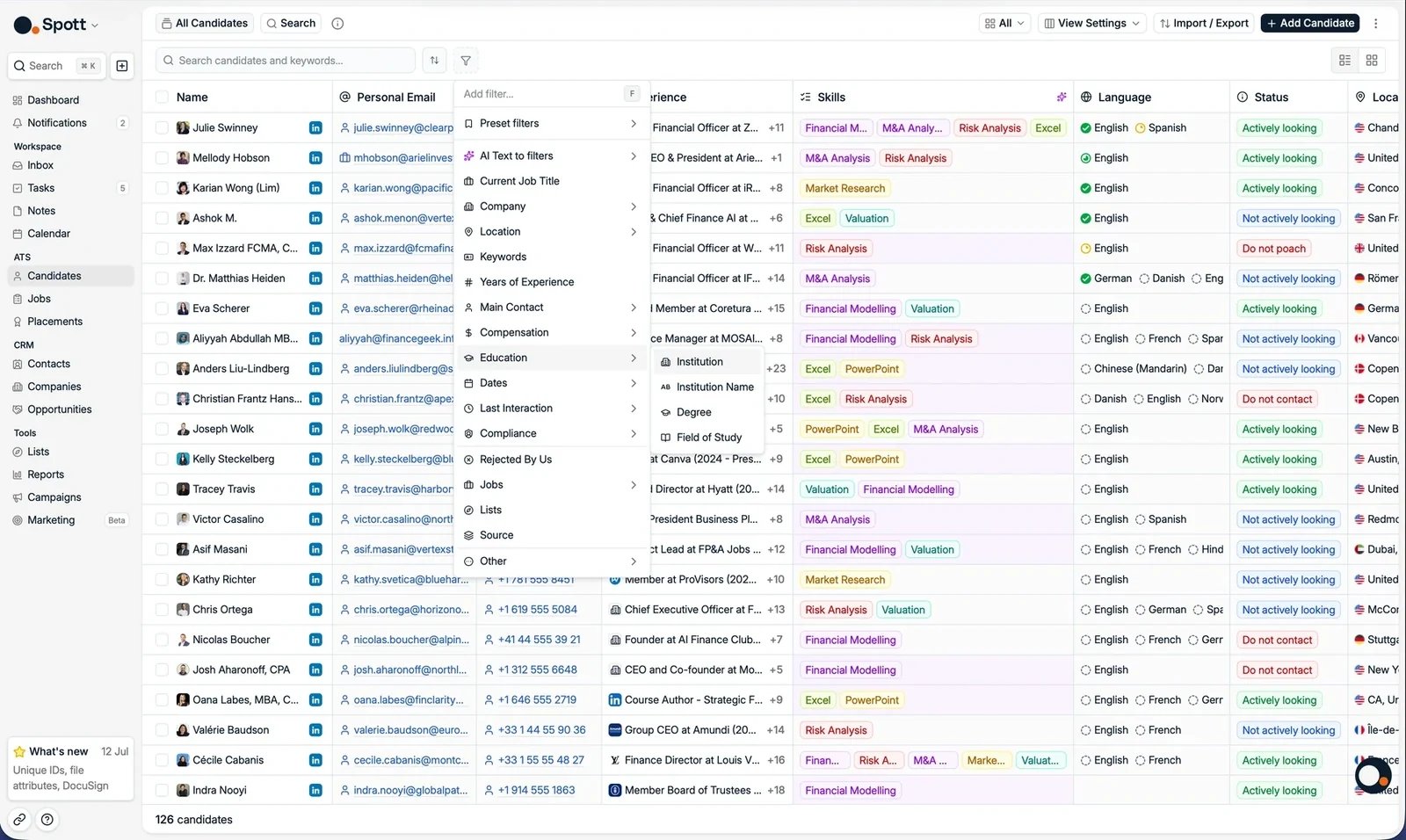Open the View Settings dropdown
The height and width of the screenshot is (840, 1406).
(x=1091, y=24)
